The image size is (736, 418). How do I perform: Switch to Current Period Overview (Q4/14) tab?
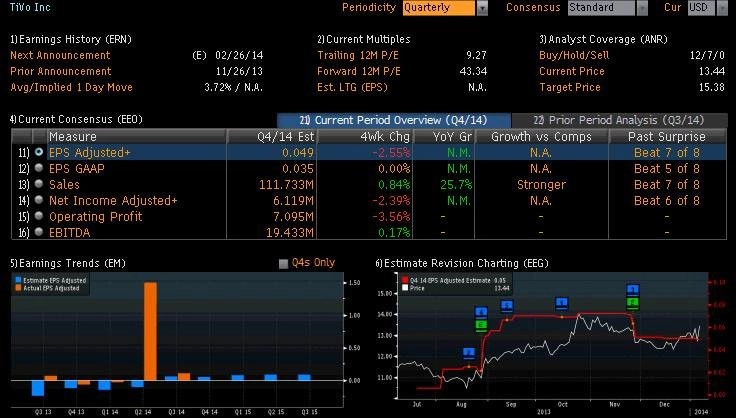(393, 120)
